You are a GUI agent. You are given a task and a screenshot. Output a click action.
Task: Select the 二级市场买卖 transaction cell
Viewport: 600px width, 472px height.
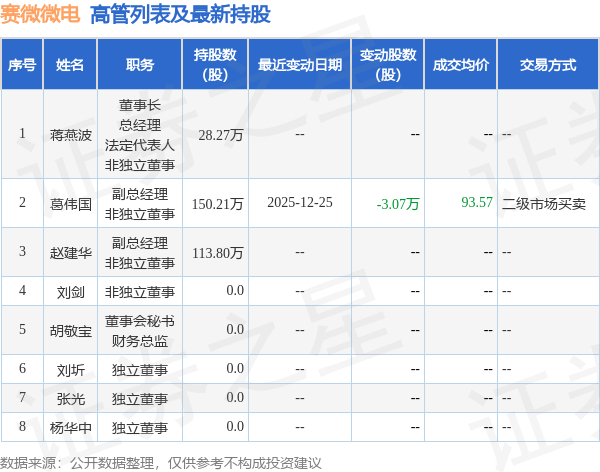544,204
